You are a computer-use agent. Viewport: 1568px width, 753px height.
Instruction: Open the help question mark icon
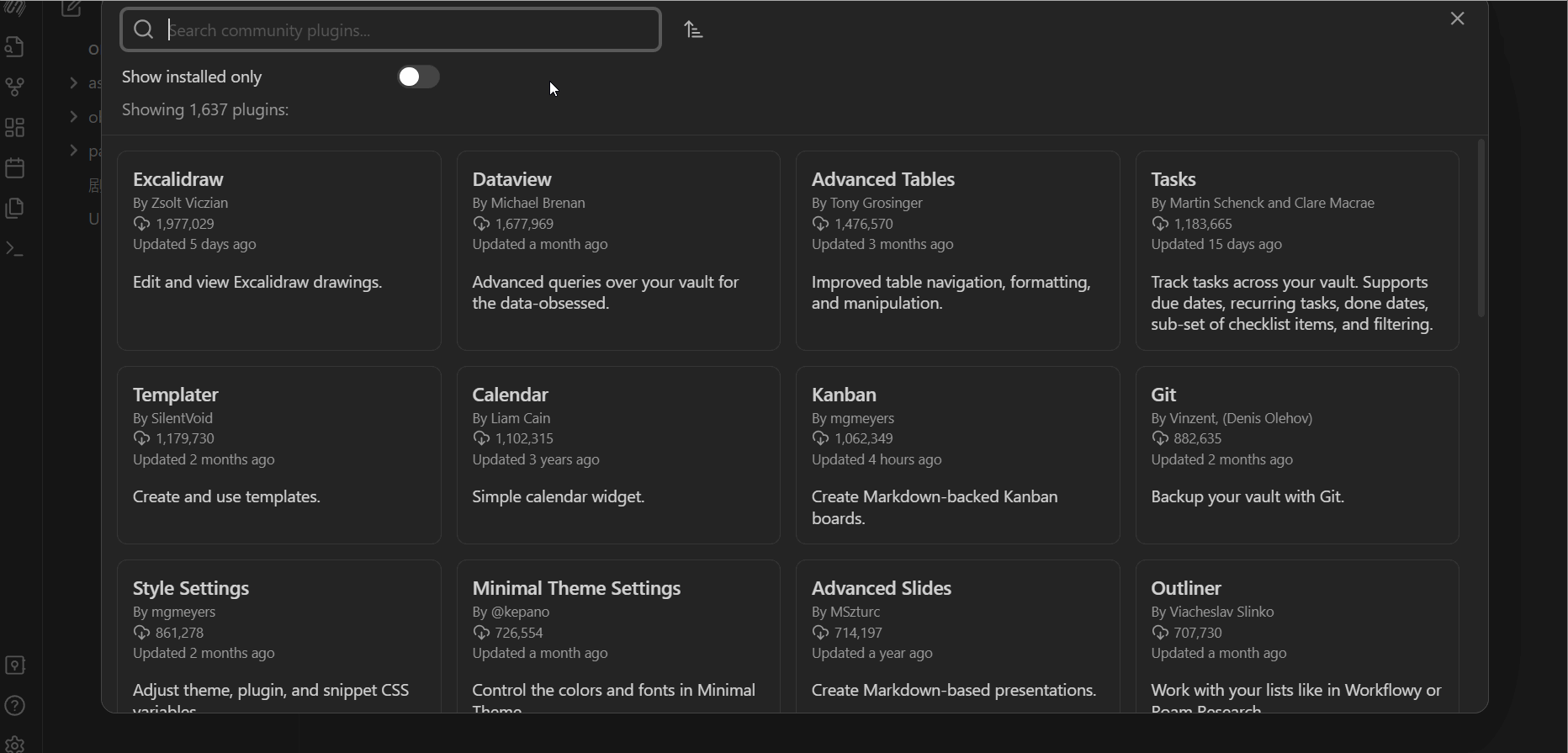[15, 706]
